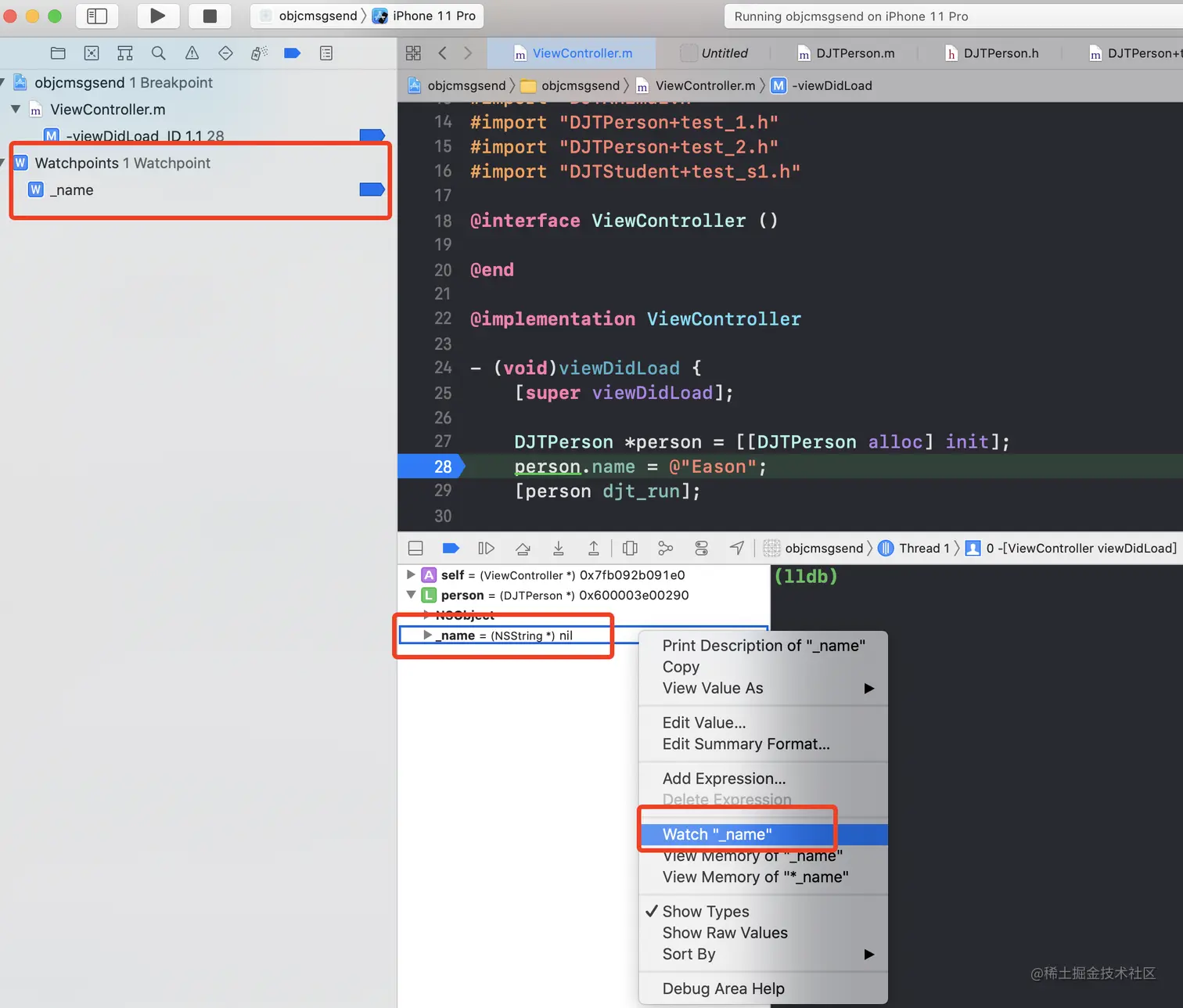1183x1008 pixels.
Task: Open Environment Overrides
Action: point(702,548)
